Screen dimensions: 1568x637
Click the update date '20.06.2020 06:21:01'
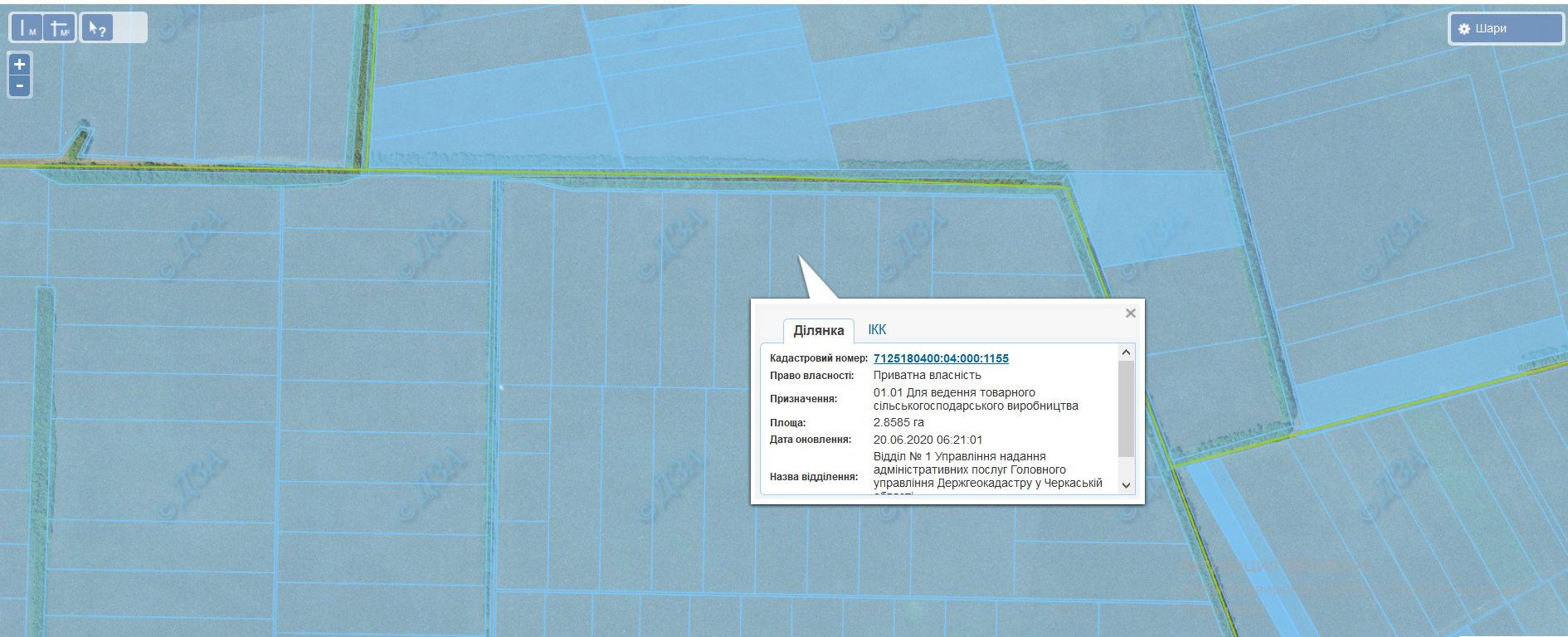click(928, 440)
